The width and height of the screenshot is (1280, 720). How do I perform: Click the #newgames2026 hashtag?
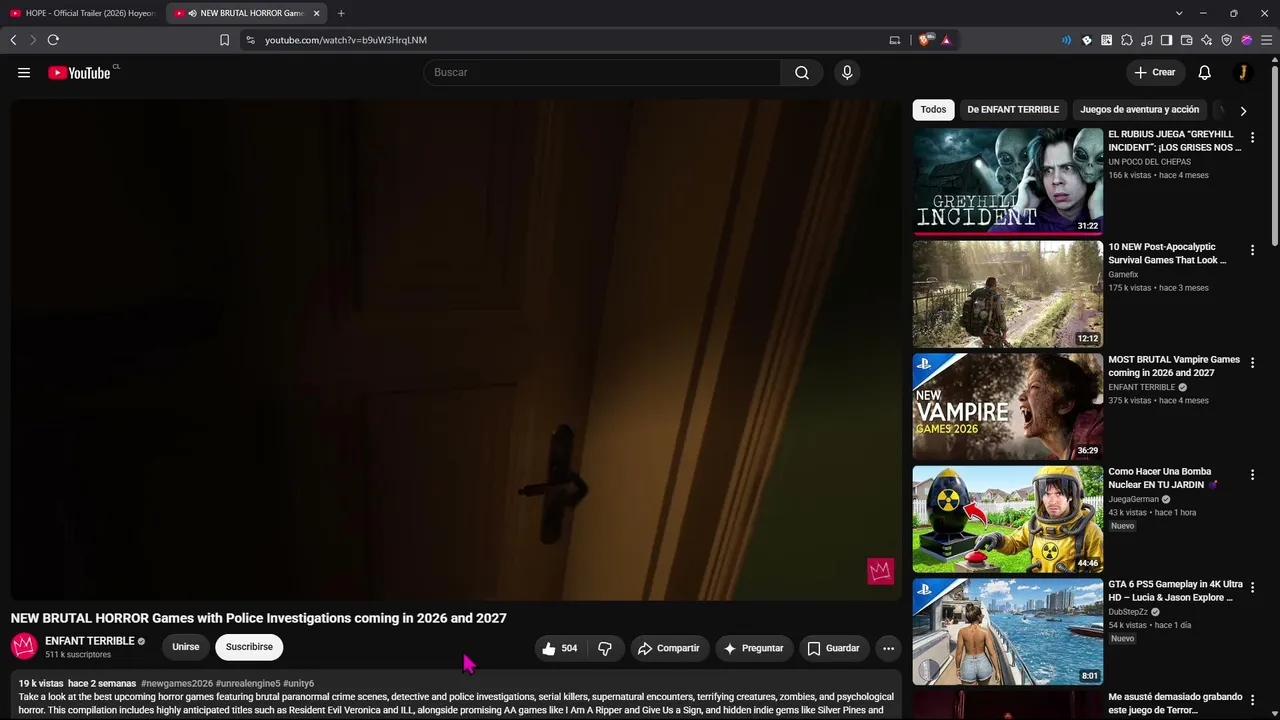coord(177,684)
